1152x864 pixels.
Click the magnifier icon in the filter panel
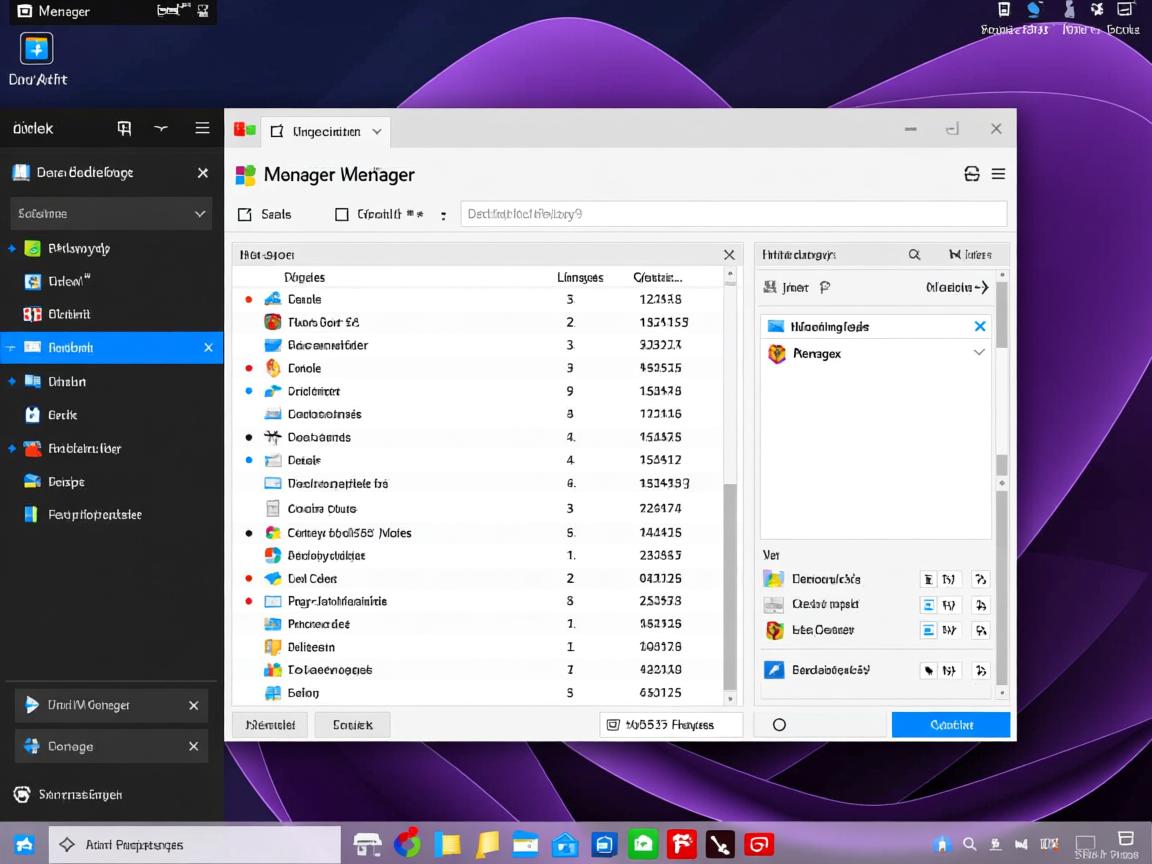click(914, 254)
